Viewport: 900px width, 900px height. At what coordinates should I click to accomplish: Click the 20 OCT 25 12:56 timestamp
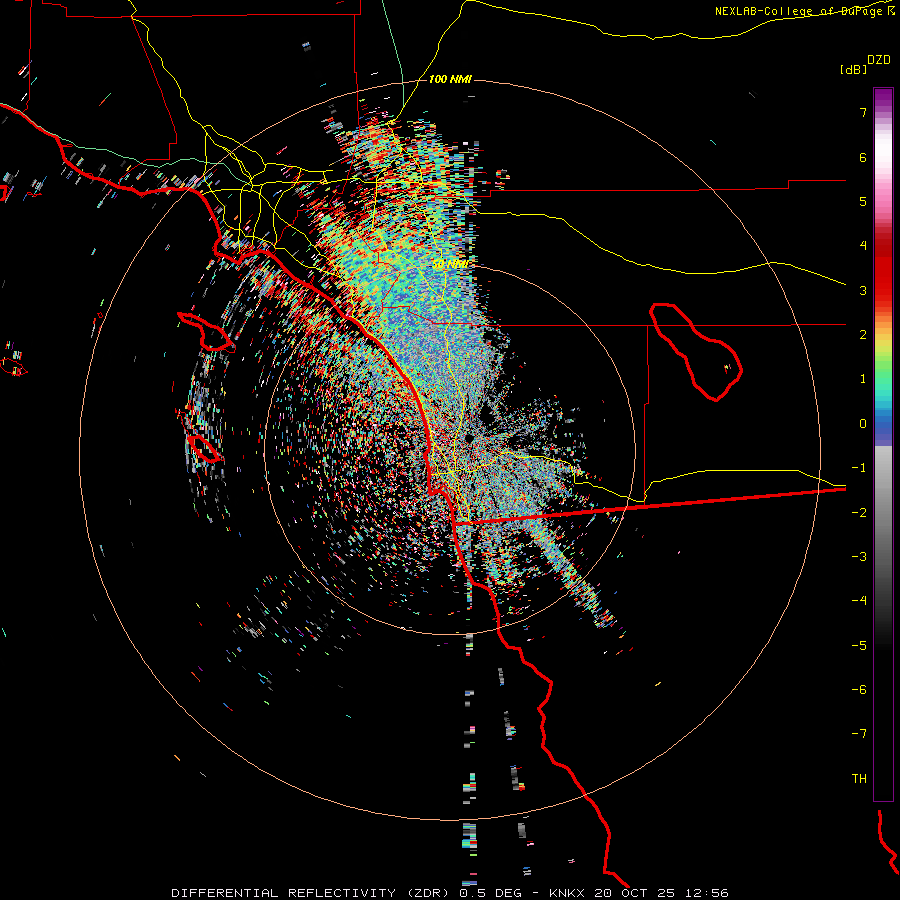661,893
